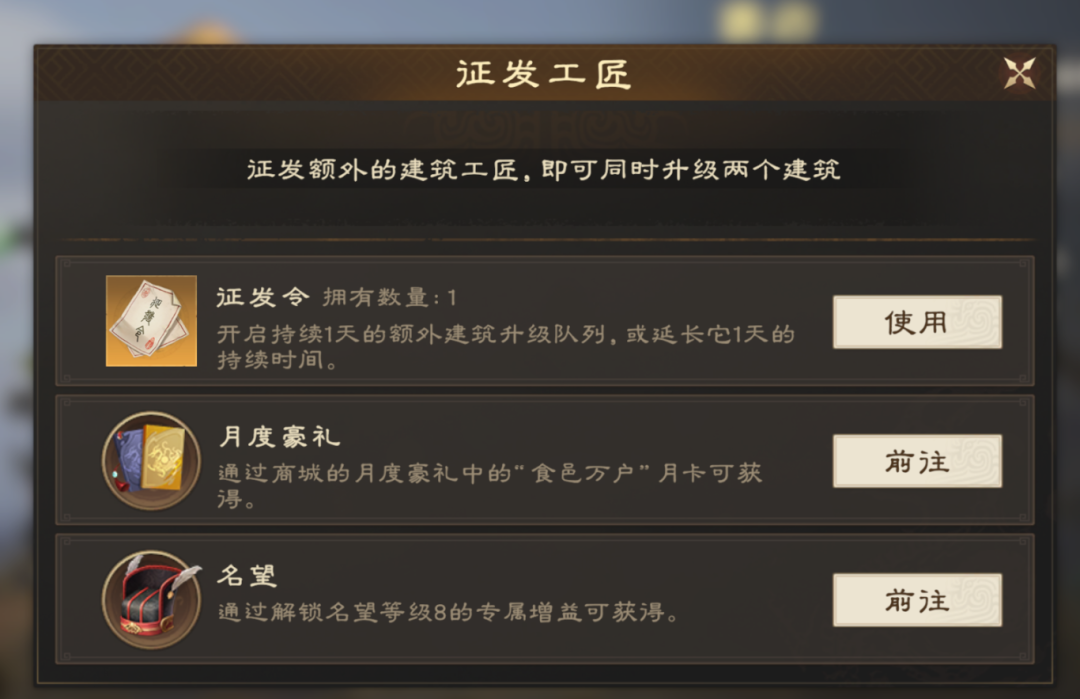Tap the banner text about upgrading two buildings

pos(543,170)
